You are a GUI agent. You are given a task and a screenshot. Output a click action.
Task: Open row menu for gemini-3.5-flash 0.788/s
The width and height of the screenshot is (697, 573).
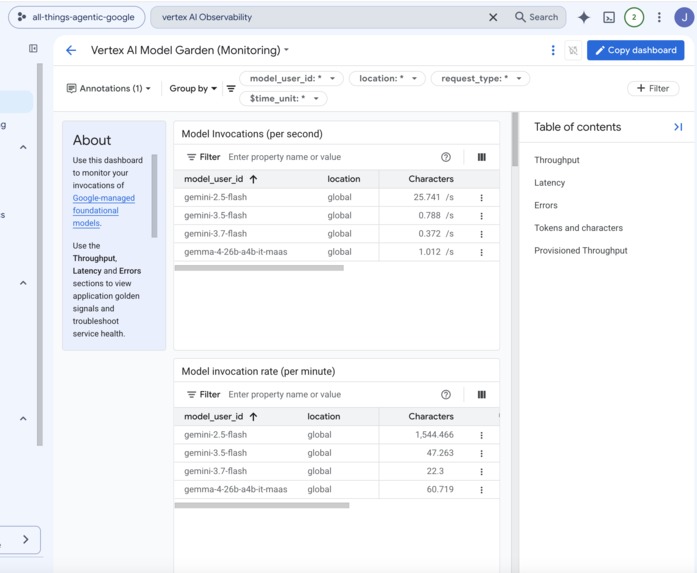[x=481, y=216]
